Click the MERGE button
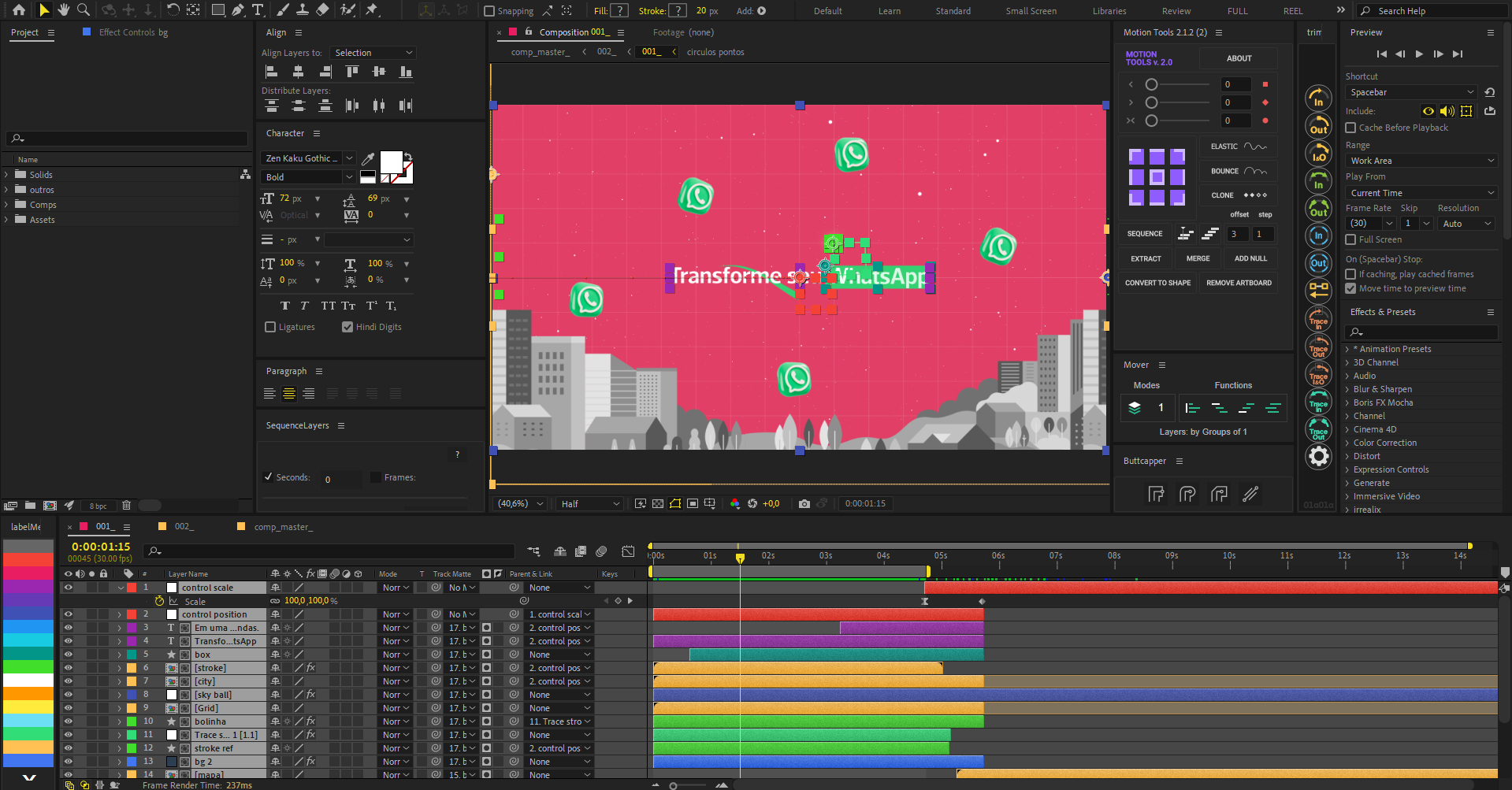Image resolution: width=1512 pixels, height=790 pixels. [x=1198, y=258]
